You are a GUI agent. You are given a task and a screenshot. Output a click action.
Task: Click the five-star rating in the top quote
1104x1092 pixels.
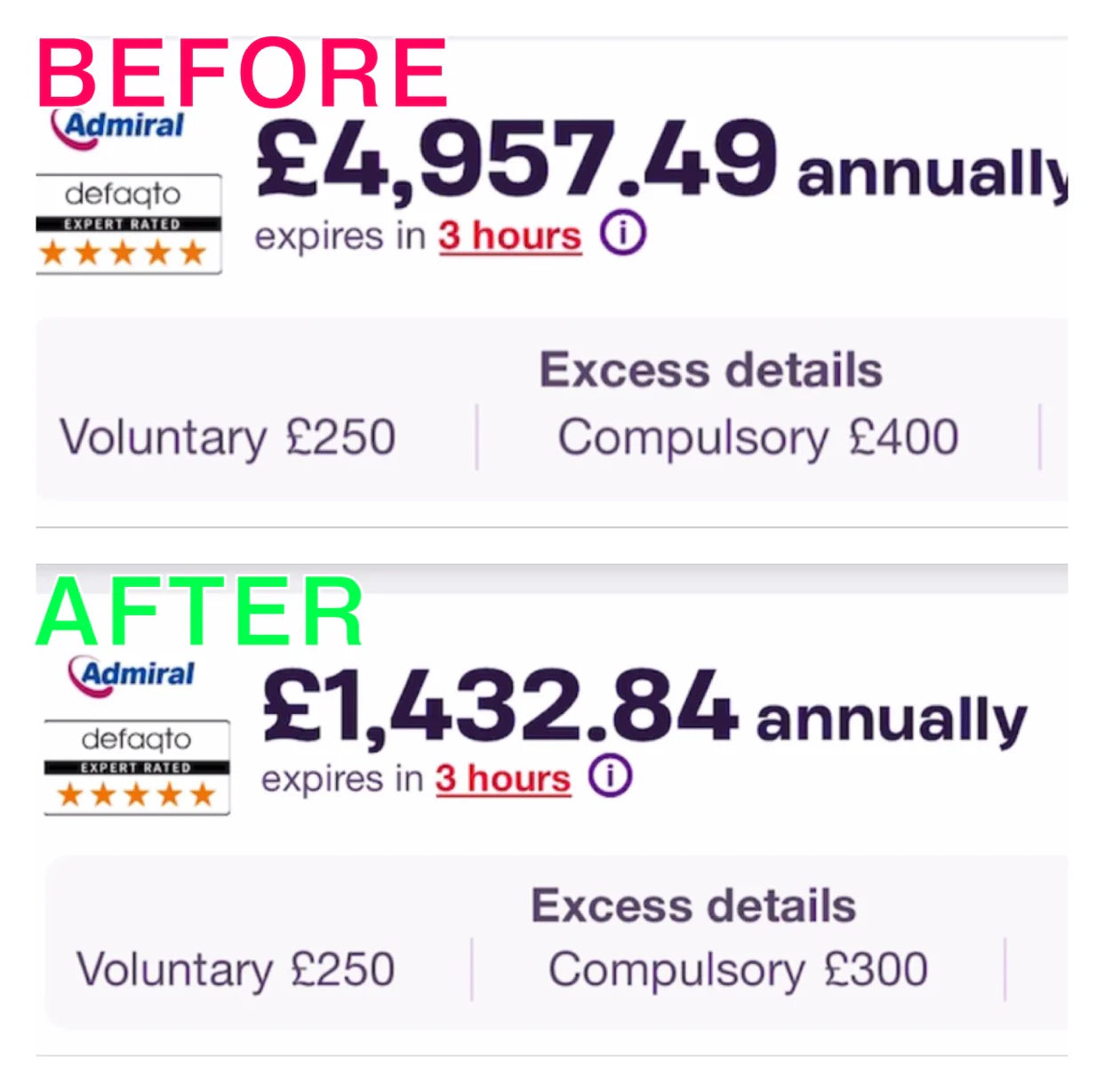click(x=124, y=253)
